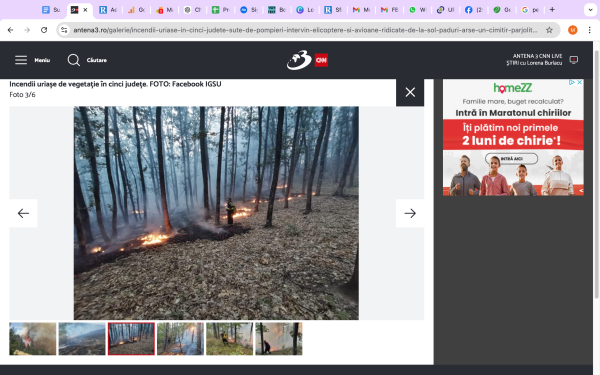Click the address bar URL field
The width and height of the screenshot is (600, 375).
pos(305,30)
